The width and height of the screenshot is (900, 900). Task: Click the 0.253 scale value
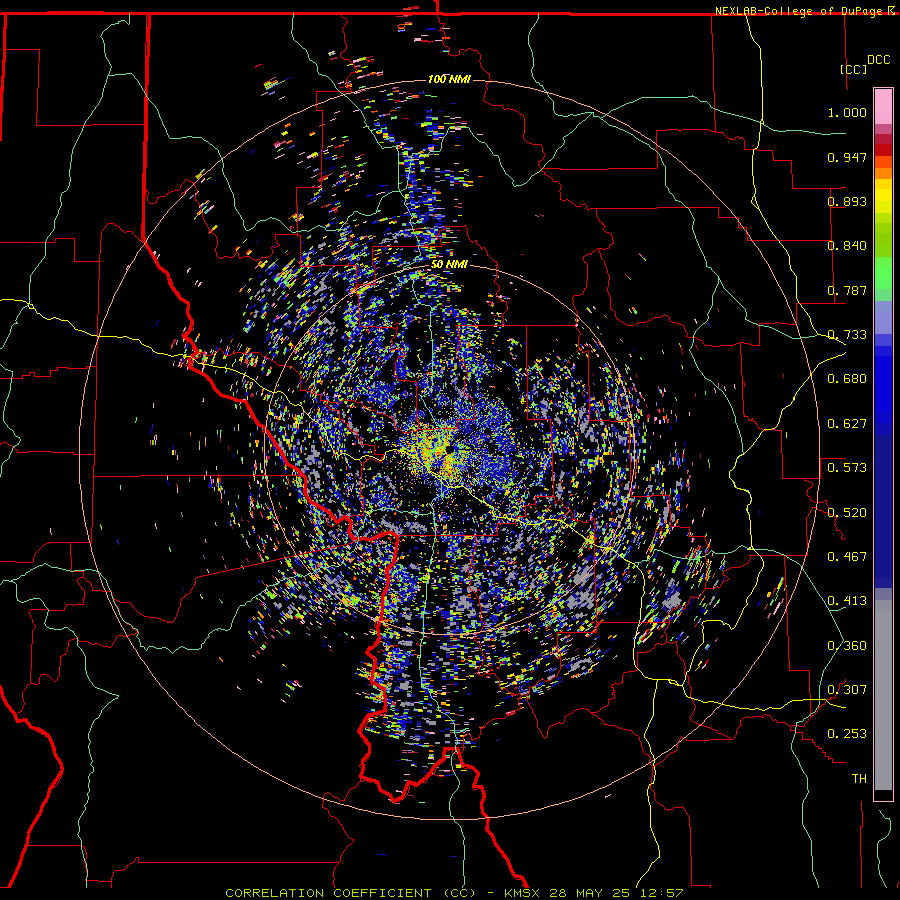point(847,734)
